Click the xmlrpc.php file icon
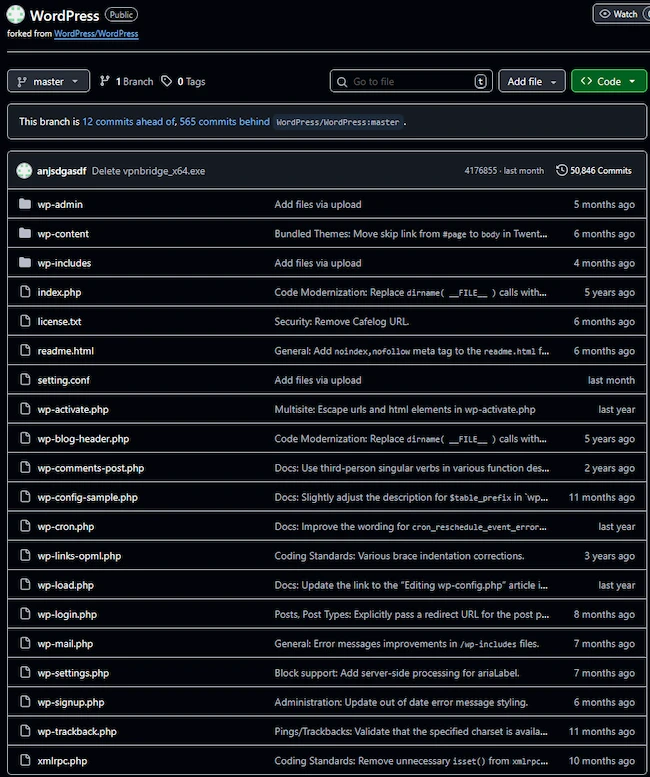 (25, 759)
